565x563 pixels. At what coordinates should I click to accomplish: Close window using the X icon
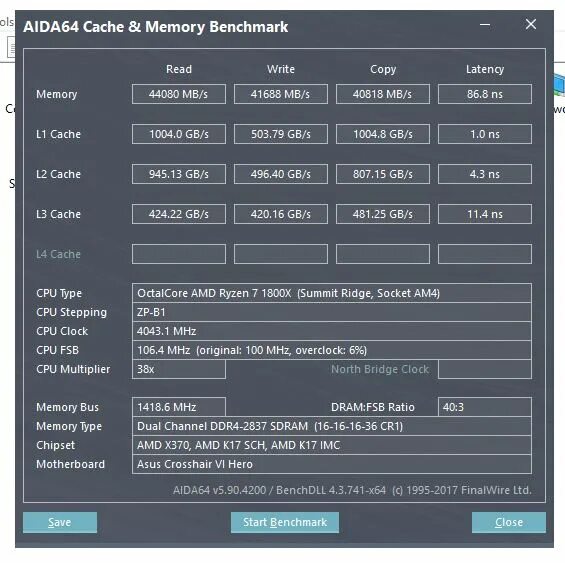point(530,25)
